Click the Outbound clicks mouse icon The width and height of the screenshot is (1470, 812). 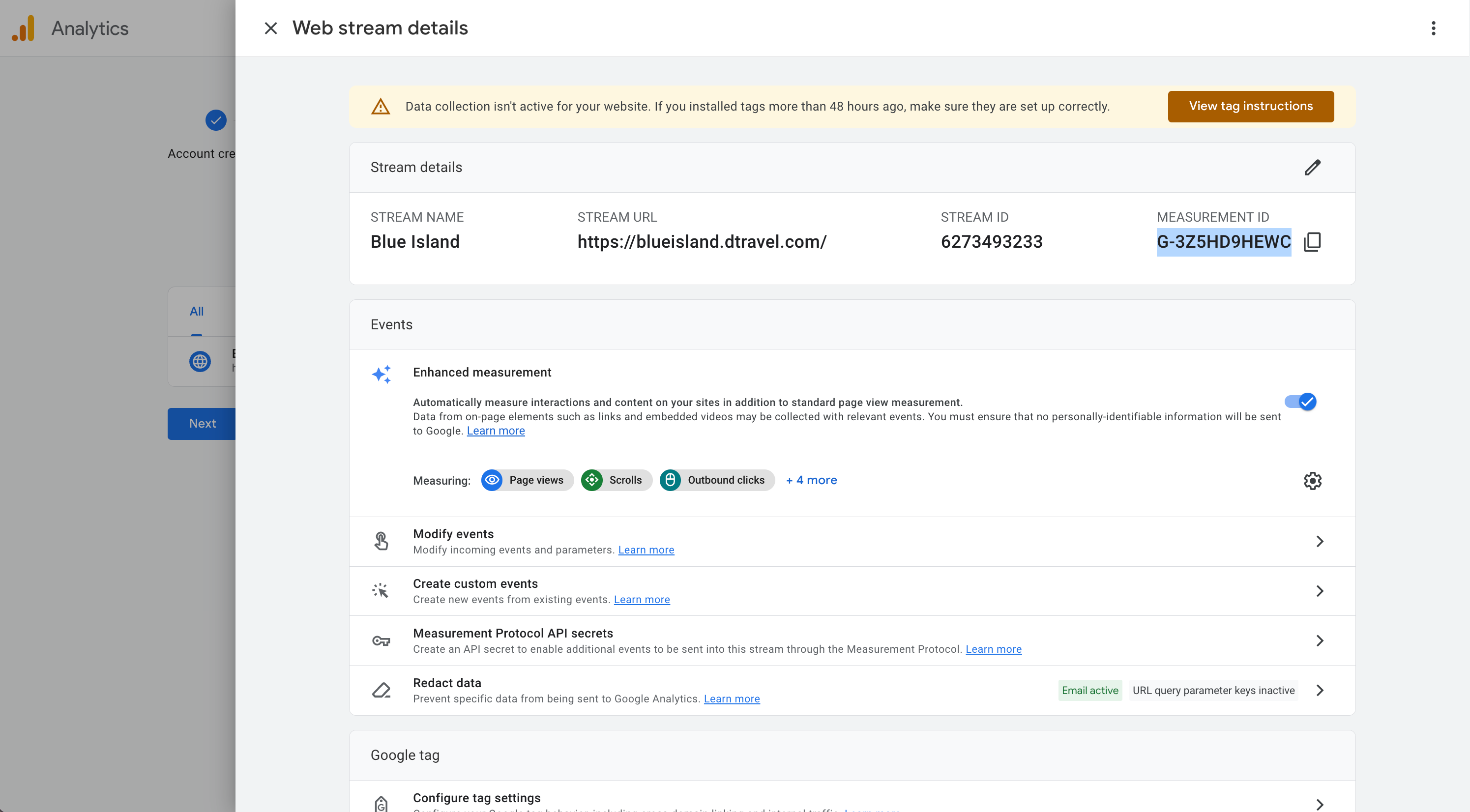click(670, 480)
